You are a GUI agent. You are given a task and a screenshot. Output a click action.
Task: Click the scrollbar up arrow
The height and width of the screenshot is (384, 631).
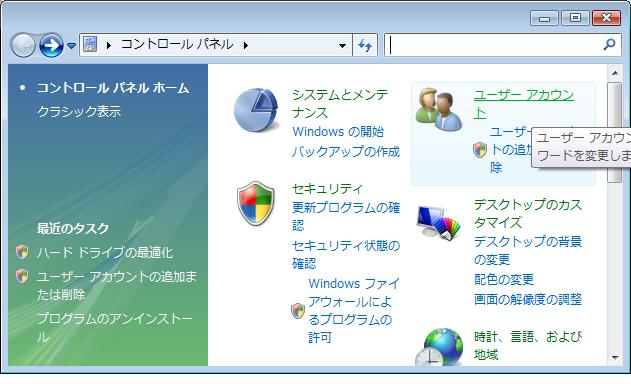pos(615,73)
